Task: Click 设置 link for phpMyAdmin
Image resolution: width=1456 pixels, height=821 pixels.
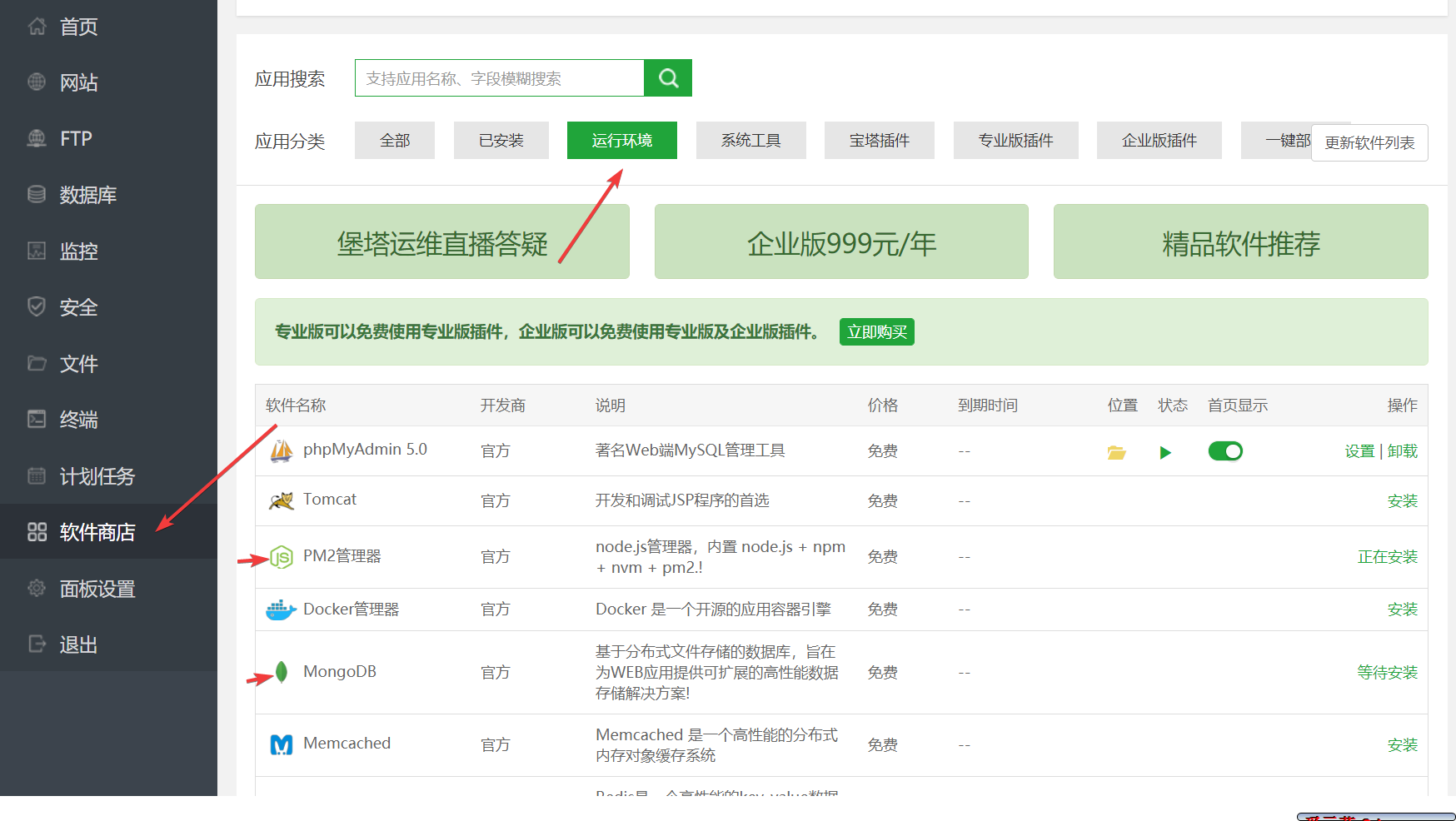Action: pos(1359,451)
